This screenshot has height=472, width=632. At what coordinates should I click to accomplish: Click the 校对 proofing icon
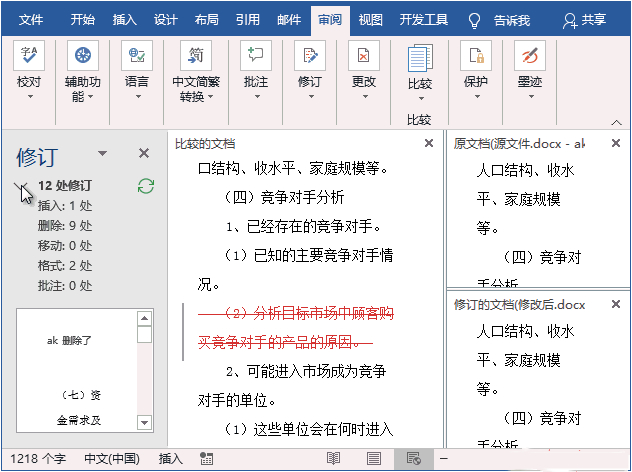pyautogui.click(x=29, y=56)
